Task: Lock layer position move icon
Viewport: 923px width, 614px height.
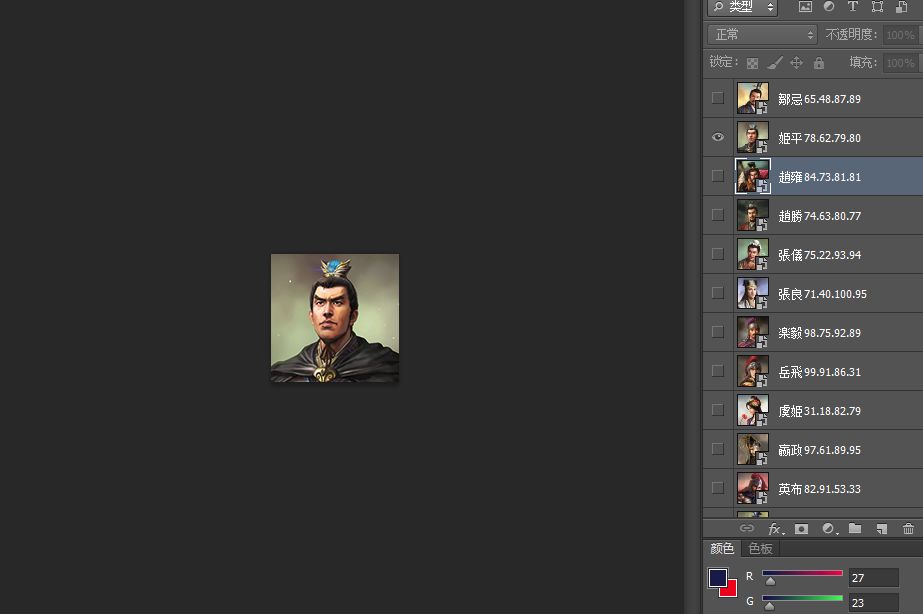Action: pos(796,63)
